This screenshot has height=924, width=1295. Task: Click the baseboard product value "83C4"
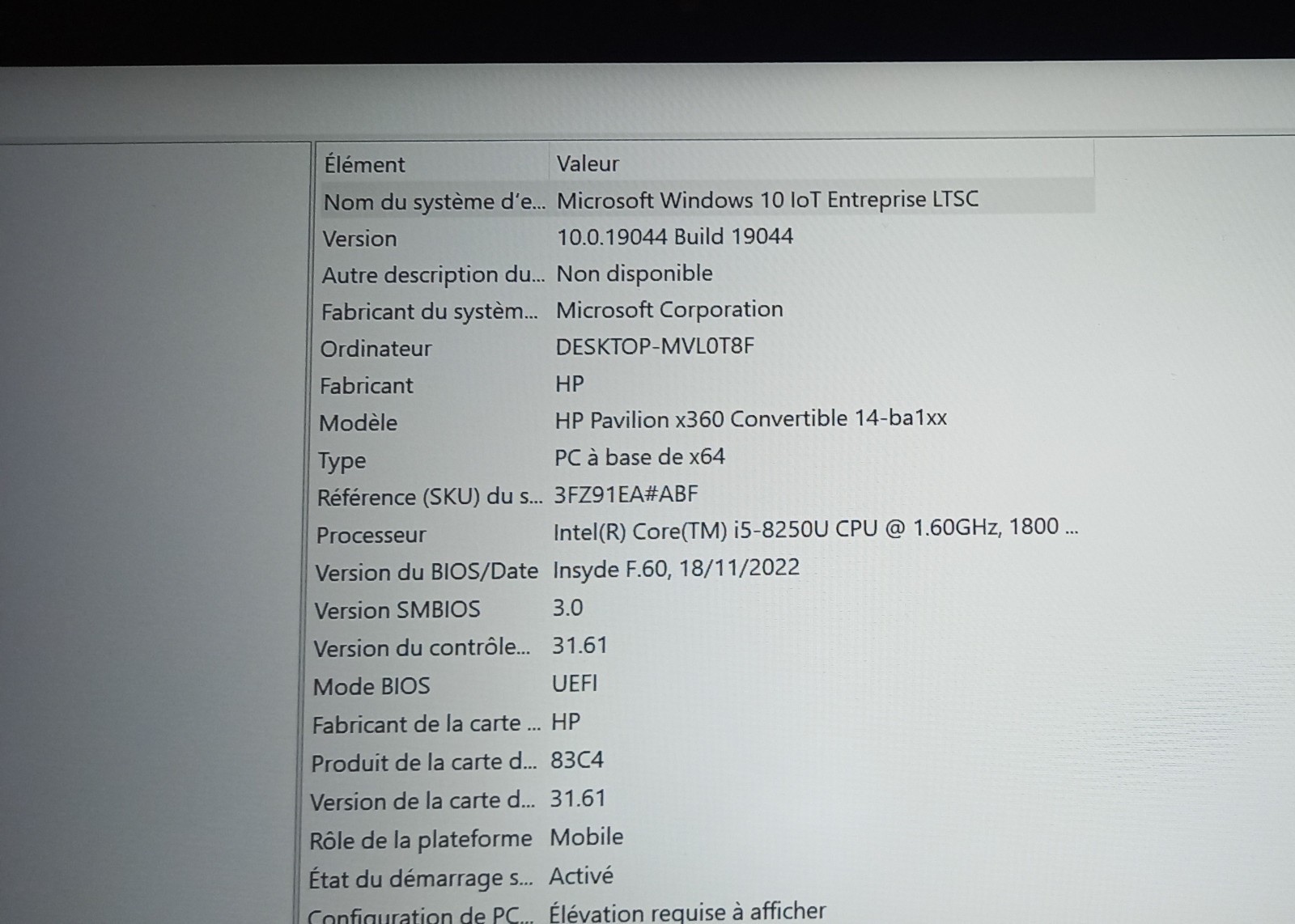click(577, 761)
